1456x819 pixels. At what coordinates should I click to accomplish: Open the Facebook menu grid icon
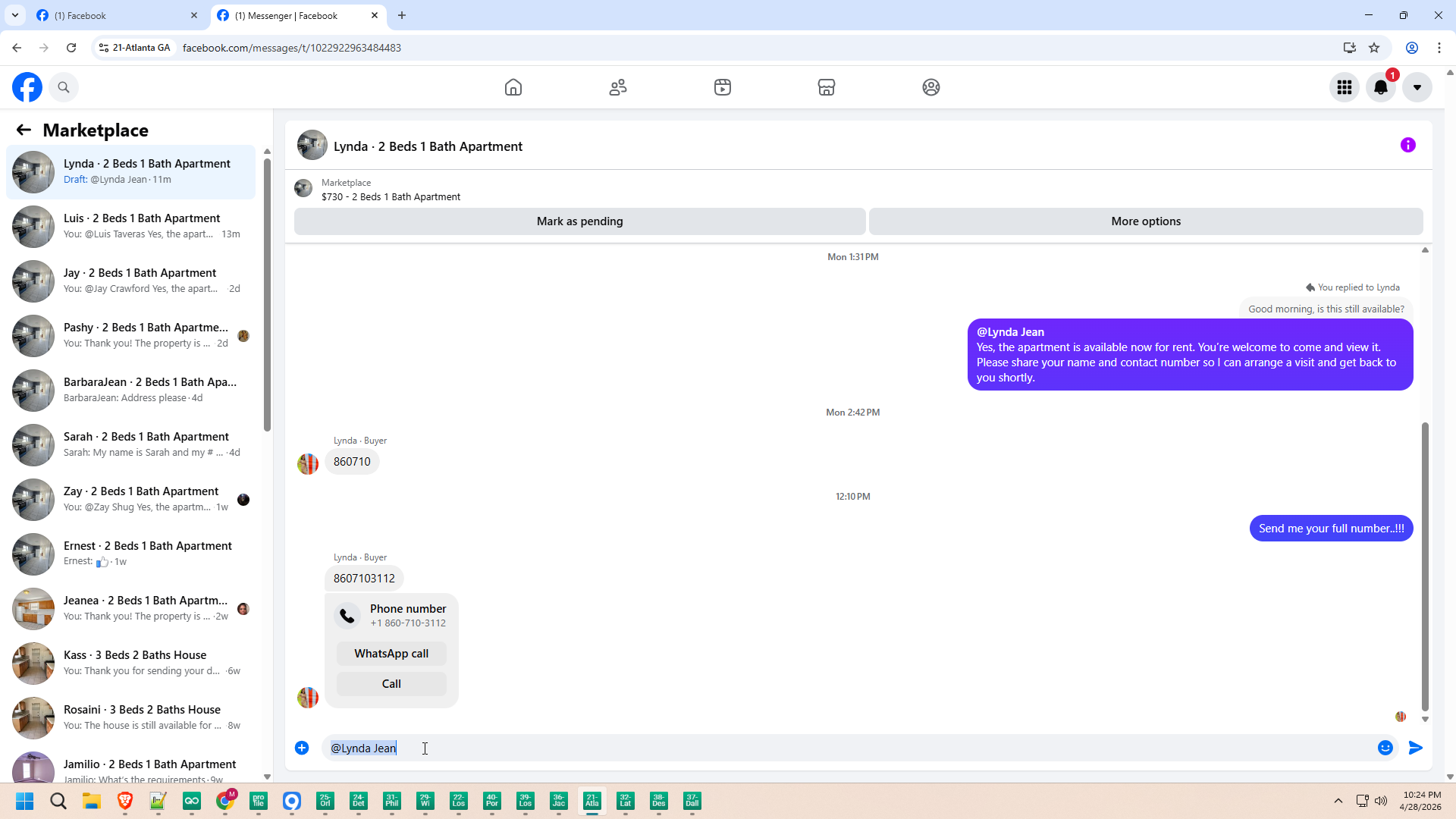click(x=1345, y=87)
